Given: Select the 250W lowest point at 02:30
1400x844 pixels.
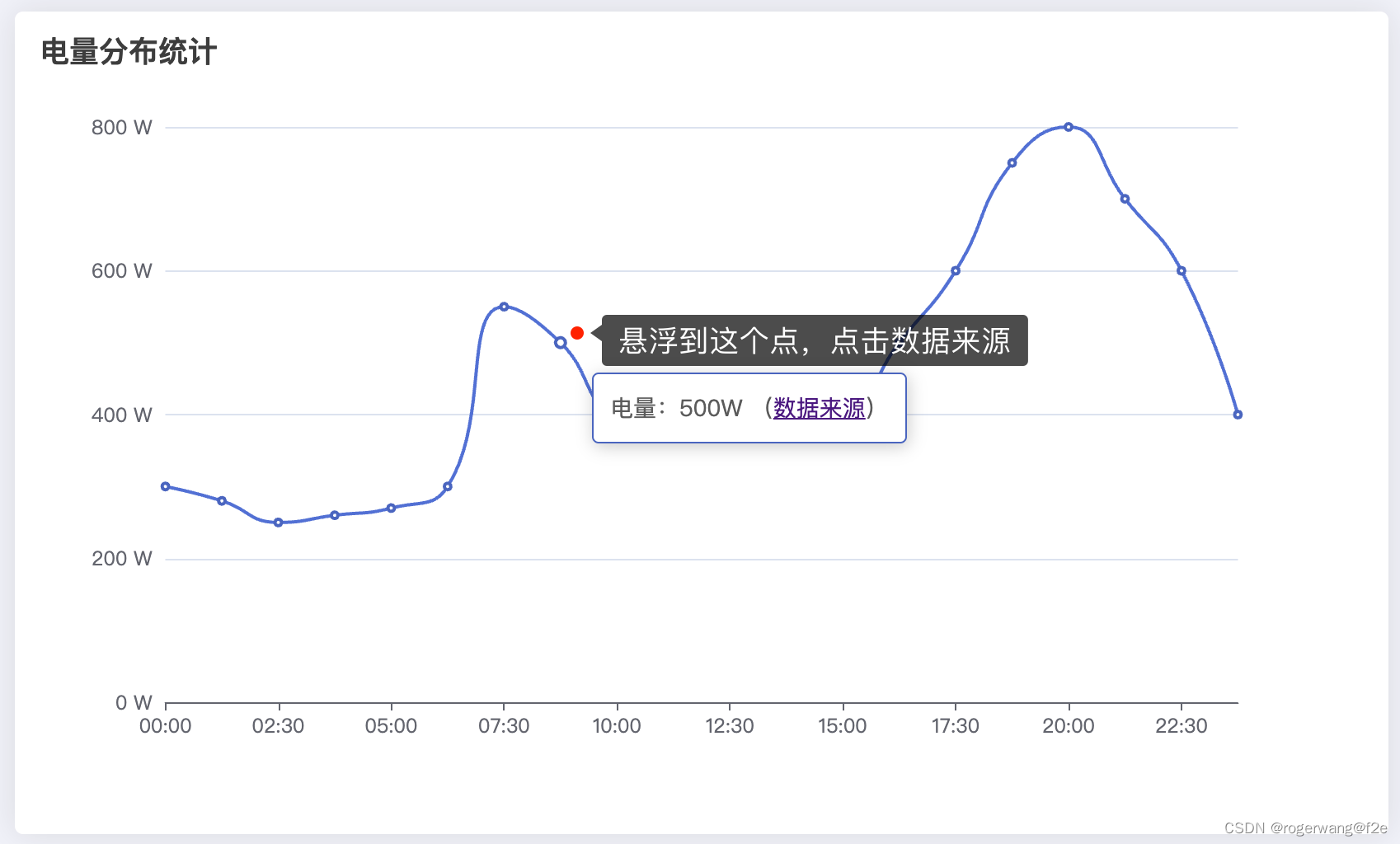Looking at the screenshot, I should 279,523.
